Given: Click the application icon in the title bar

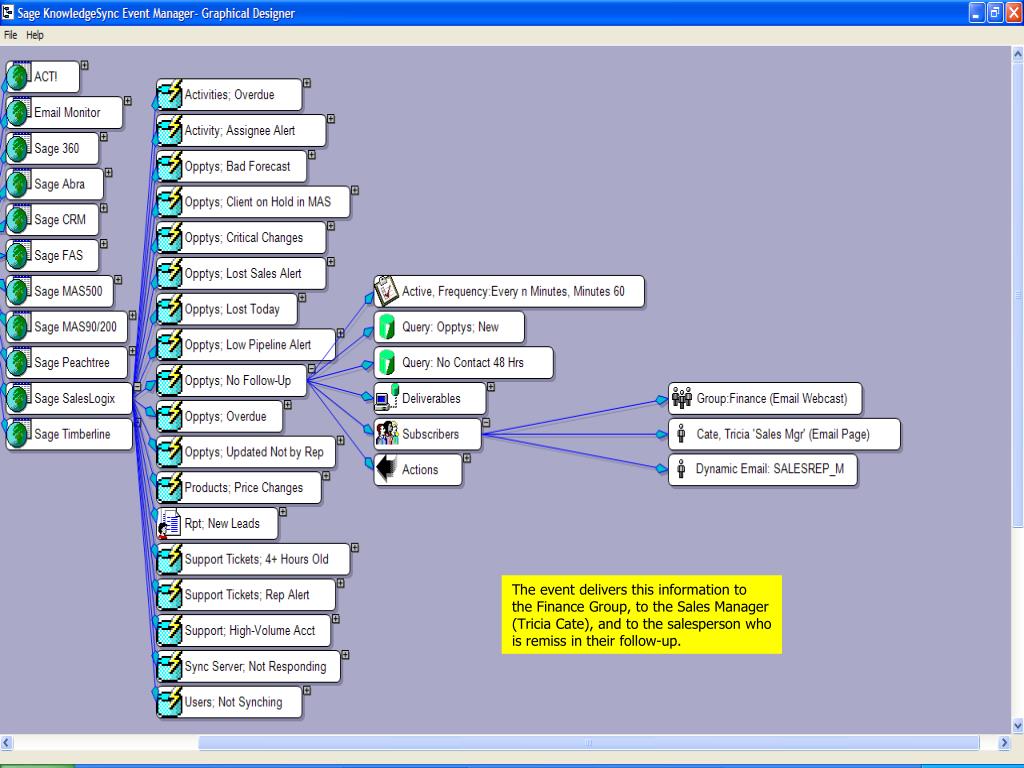Looking at the screenshot, I should tap(8, 12).
